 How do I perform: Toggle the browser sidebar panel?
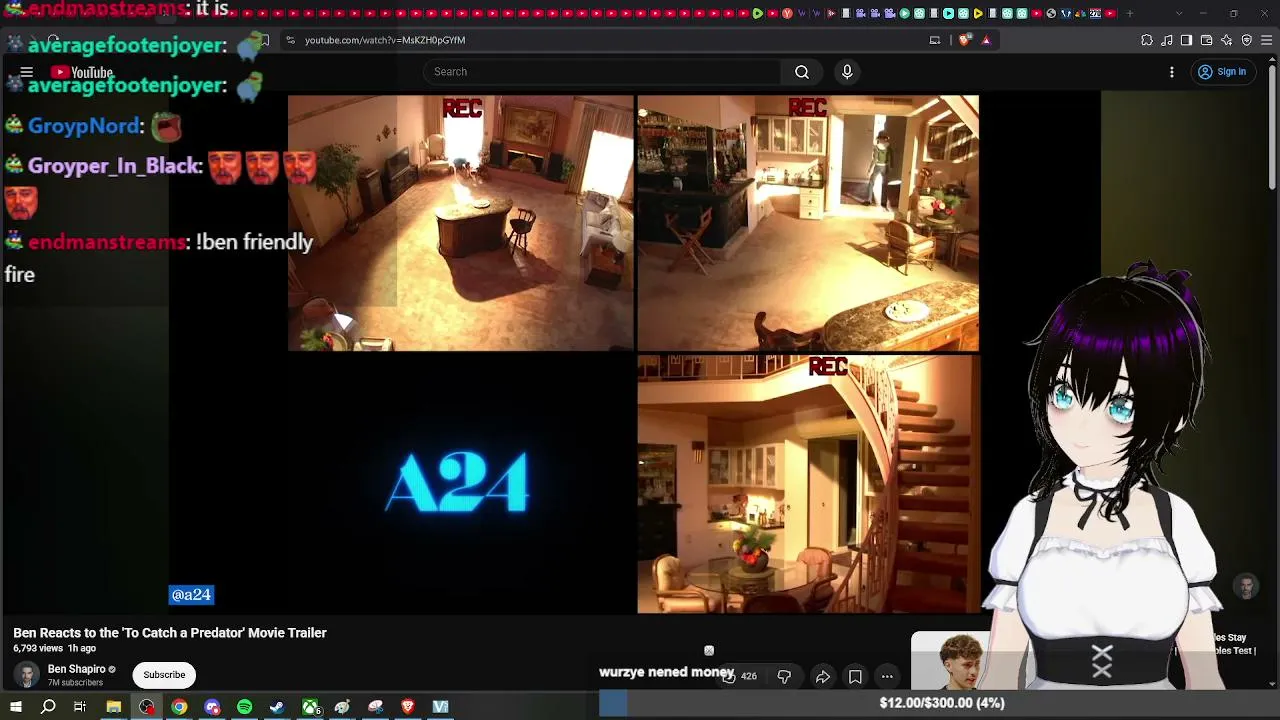1186,40
